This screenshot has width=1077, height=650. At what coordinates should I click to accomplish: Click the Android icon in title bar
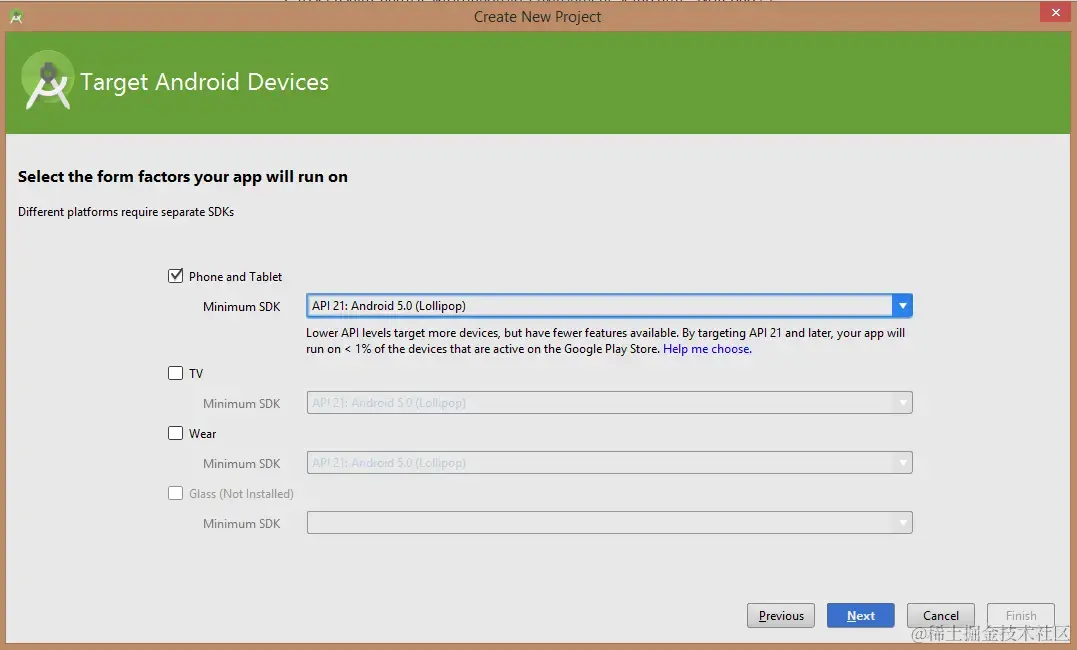(16, 17)
